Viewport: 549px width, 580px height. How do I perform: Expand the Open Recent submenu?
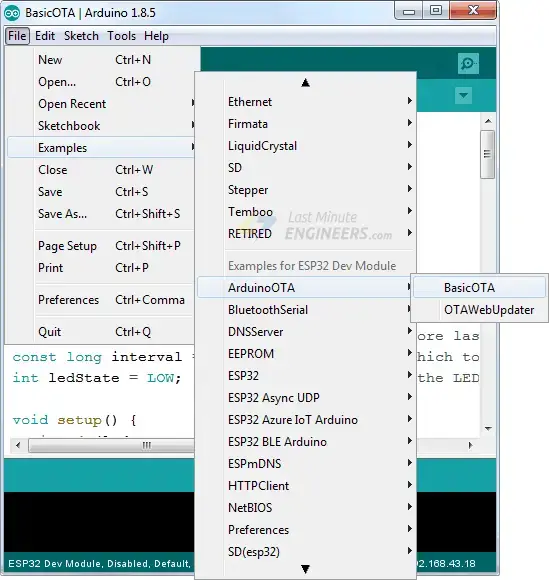[101, 104]
